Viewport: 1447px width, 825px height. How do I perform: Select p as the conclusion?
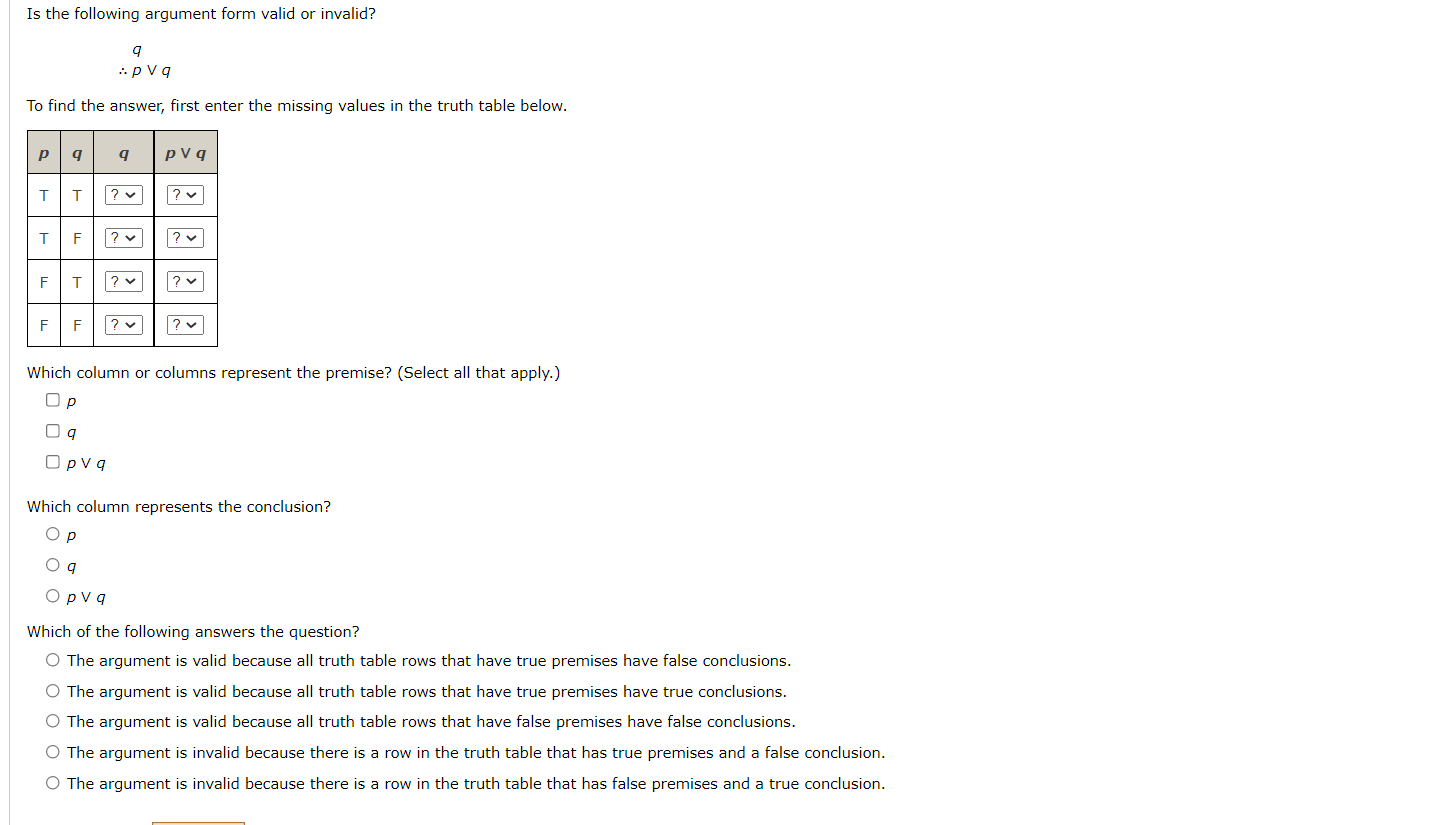click(x=52, y=533)
